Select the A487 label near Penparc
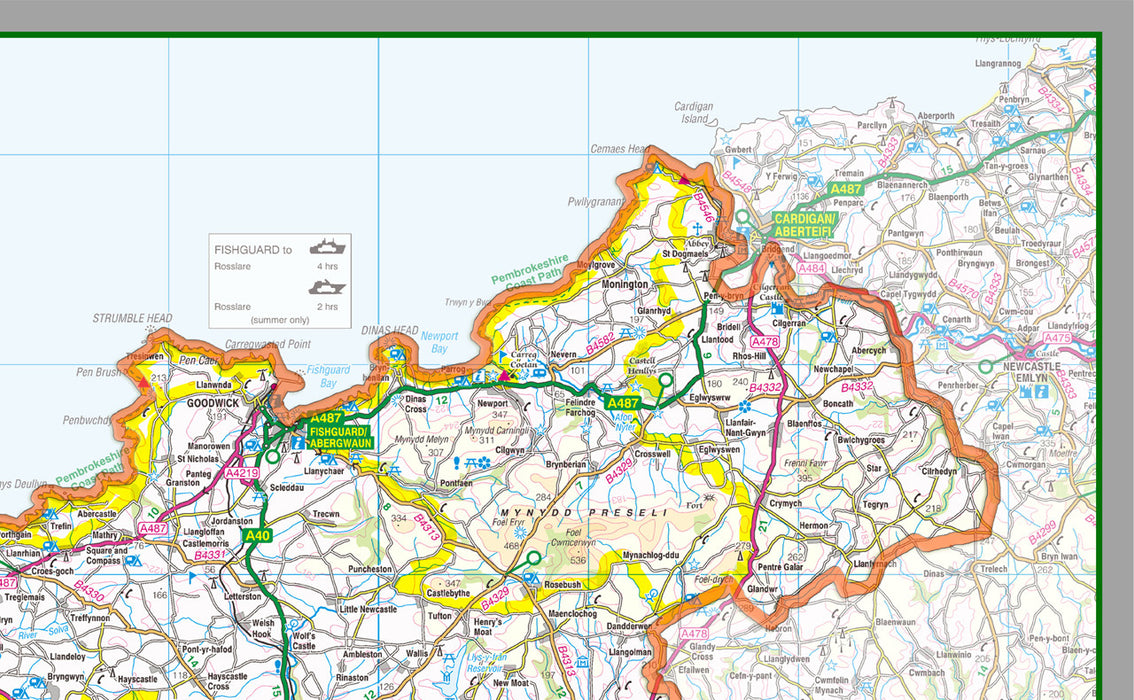The height and width of the screenshot is (700, 1134). coord(845,189)
